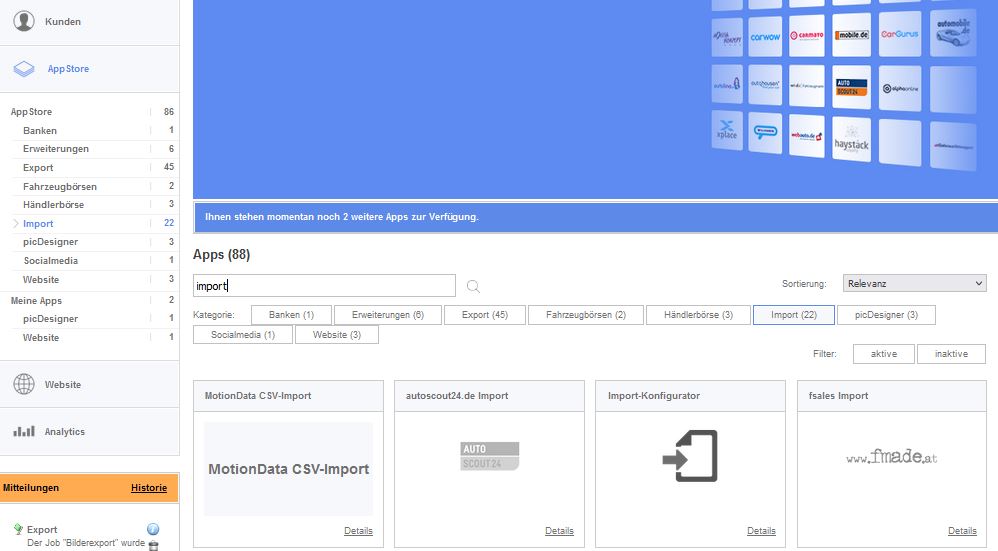
Task: Select the Socialmedia (1) category filter
Action: (242, 335)
